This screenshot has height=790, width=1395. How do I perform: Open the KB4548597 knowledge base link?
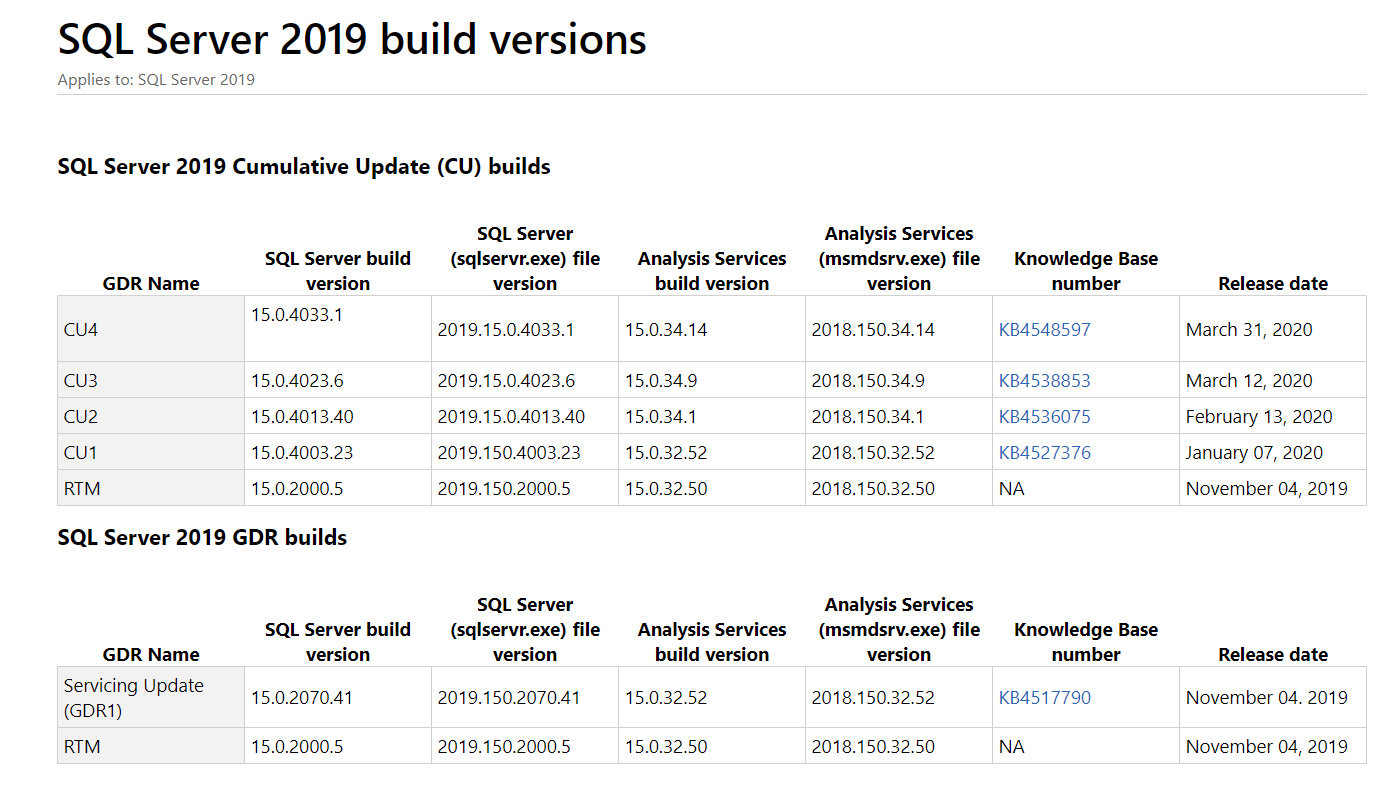coord(1044,329)
